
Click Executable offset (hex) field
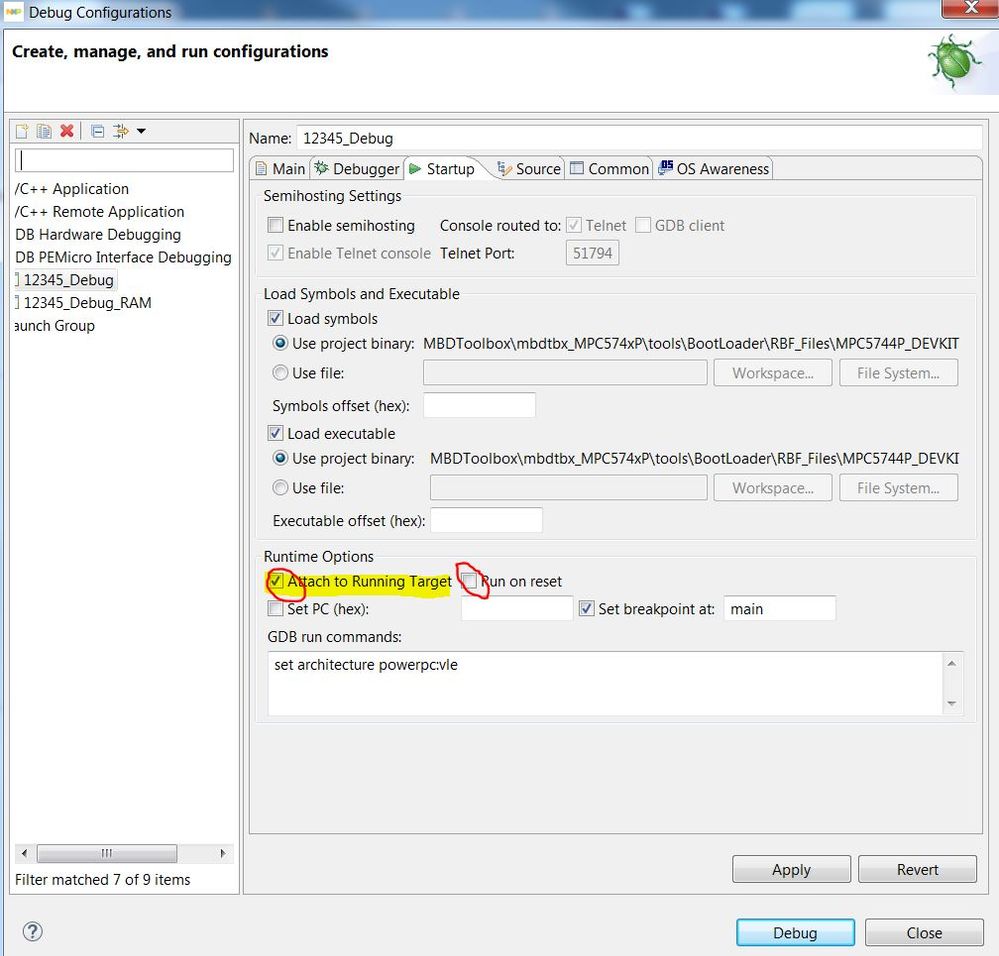coord(486,520)
